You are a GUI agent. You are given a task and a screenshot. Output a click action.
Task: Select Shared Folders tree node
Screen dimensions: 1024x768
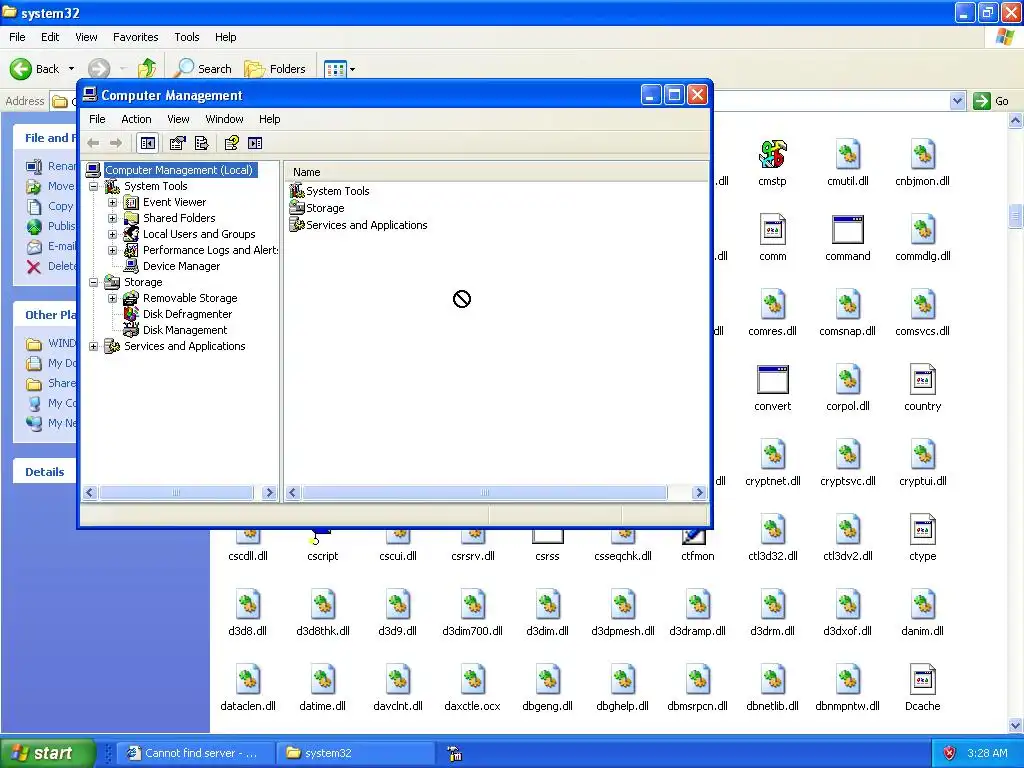tap(179, 218)
